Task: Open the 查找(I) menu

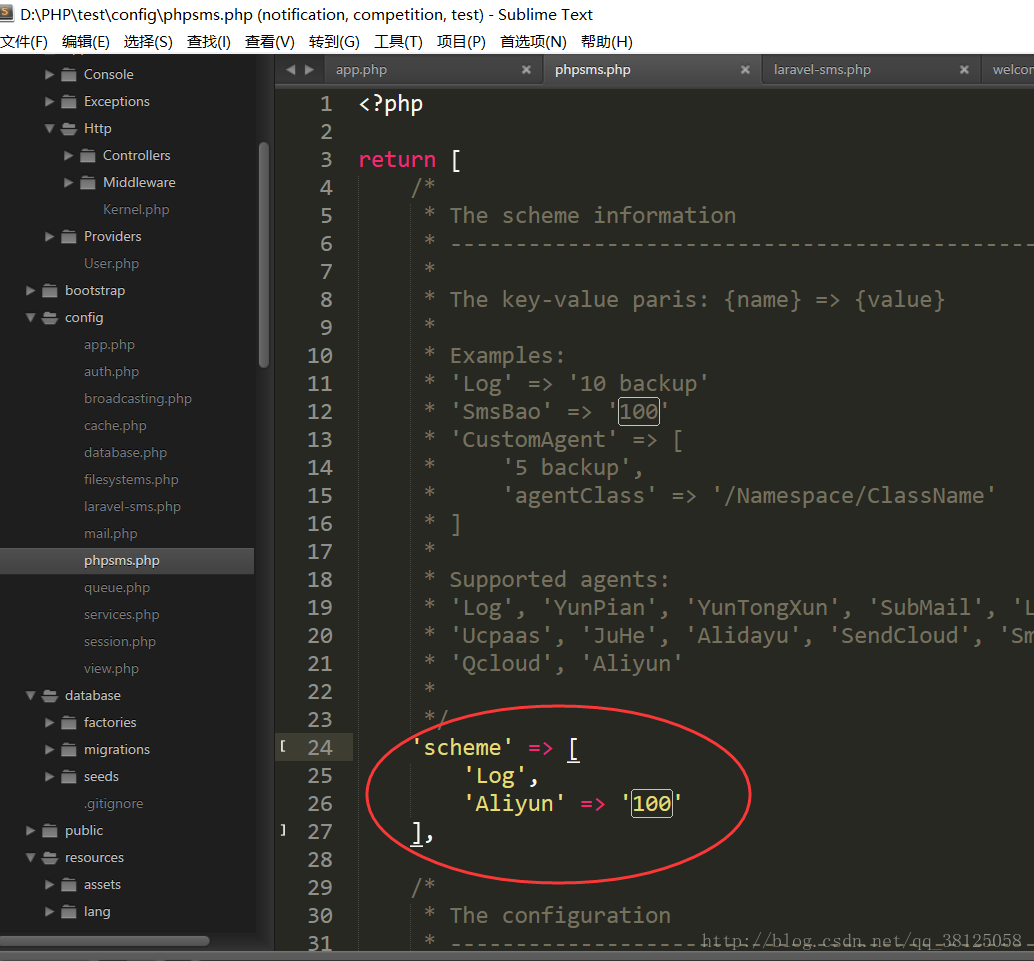Action: tap(208, 42)
